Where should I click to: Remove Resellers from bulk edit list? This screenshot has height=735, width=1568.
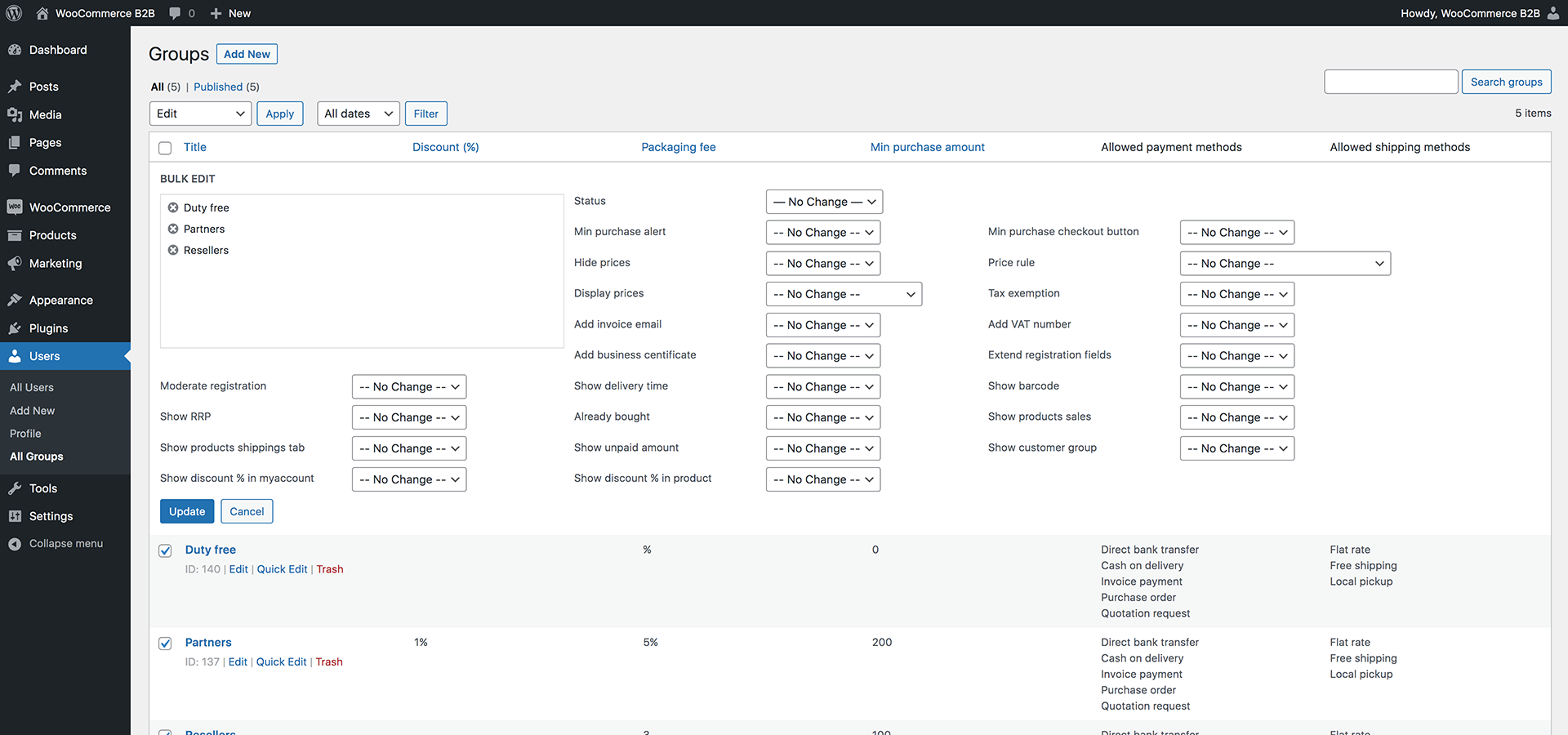pyautogui.click(x=173, y=250)
